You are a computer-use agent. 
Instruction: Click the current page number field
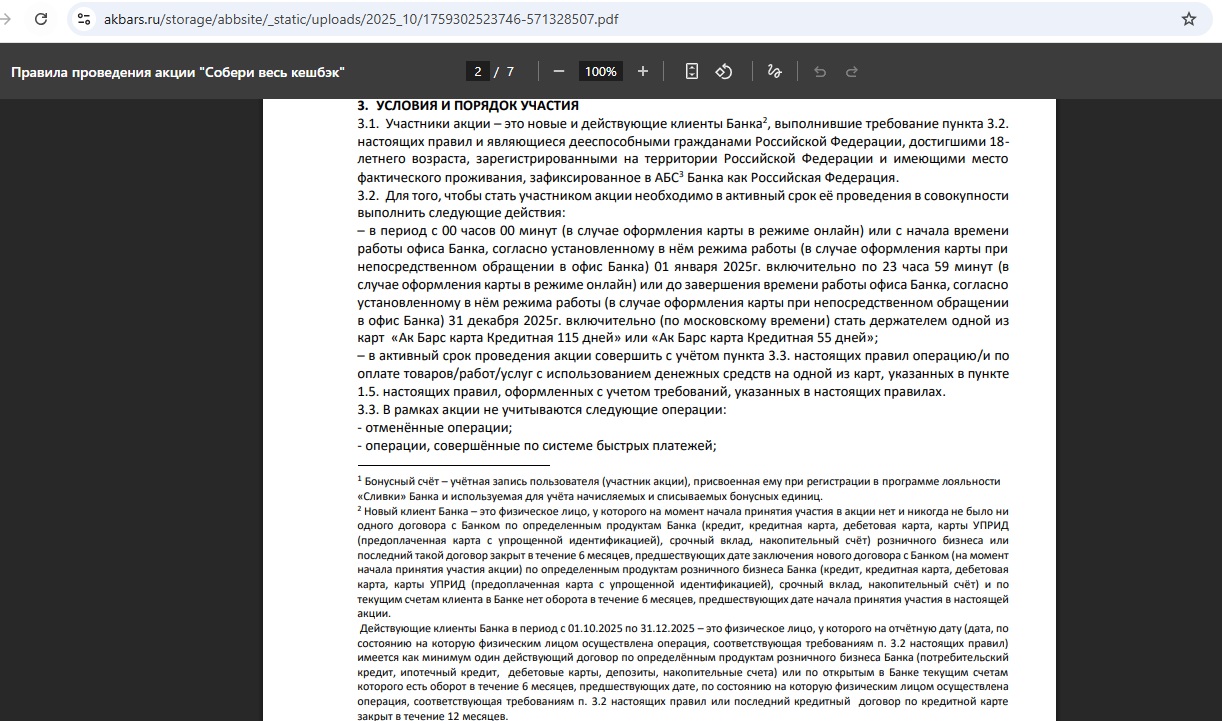coord(478,72)
